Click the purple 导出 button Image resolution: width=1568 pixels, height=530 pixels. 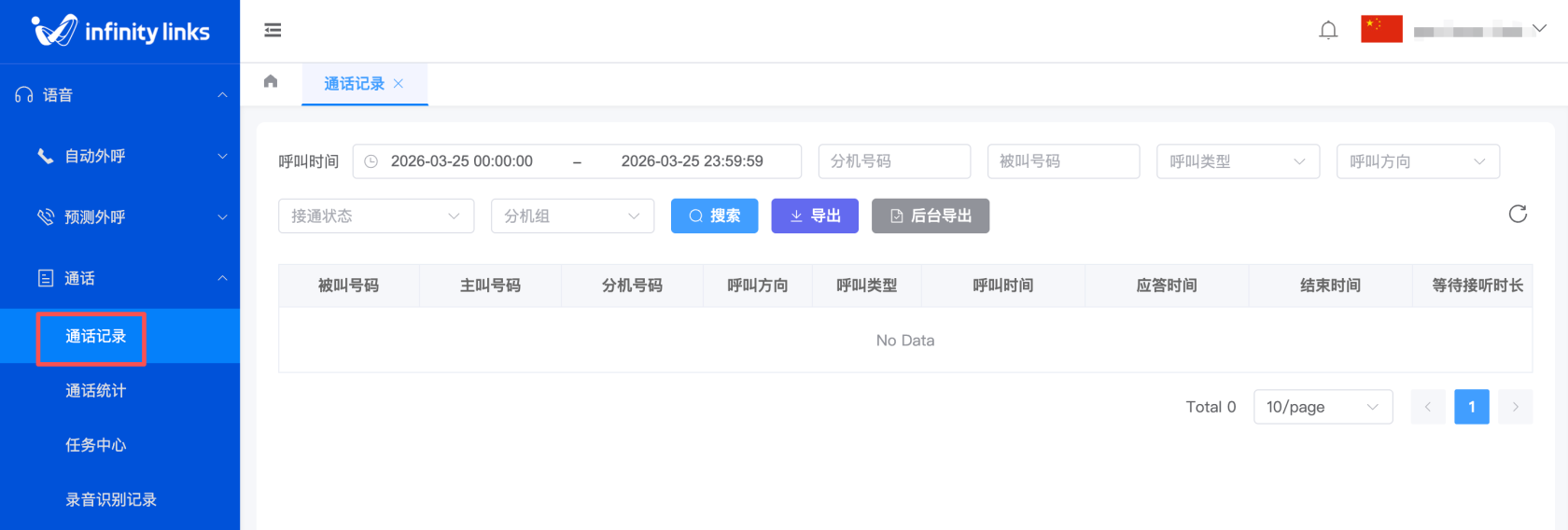click(815, 216)
